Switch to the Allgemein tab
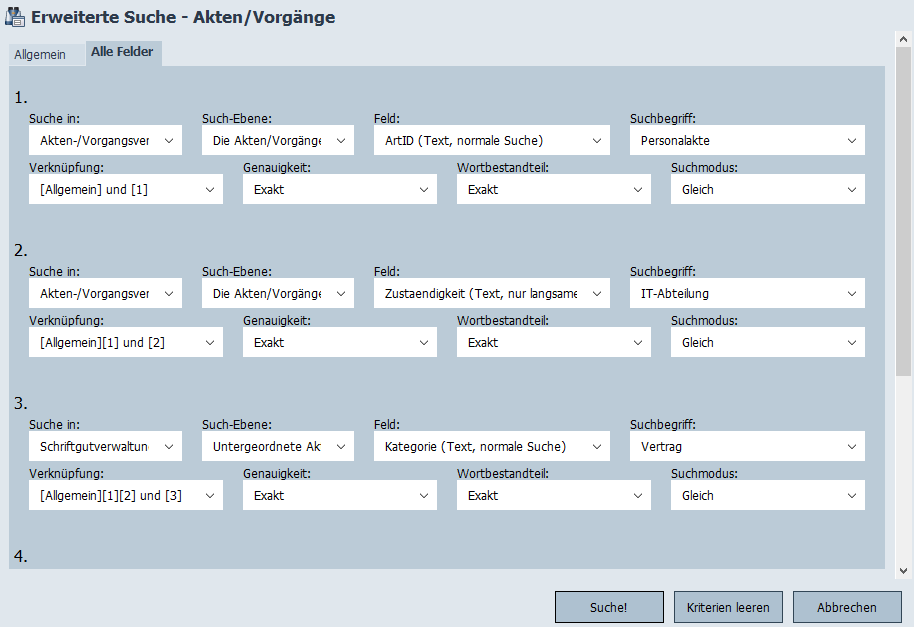914x627 pixels. [40, 55]
